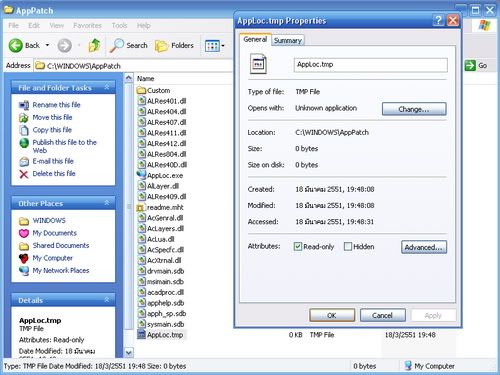Click Delete this file task

tap(54, 173)
